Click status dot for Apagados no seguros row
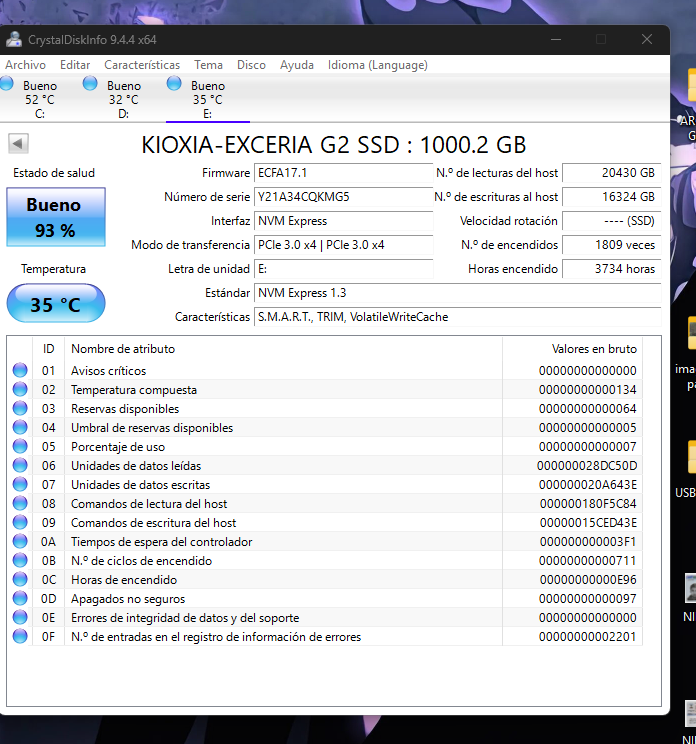 (20, 598)
